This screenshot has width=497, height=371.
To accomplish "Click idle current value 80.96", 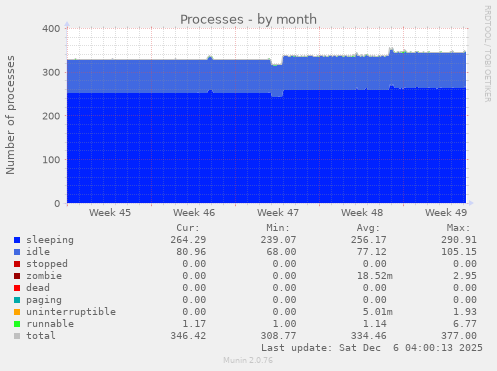I will coord(191,252).
